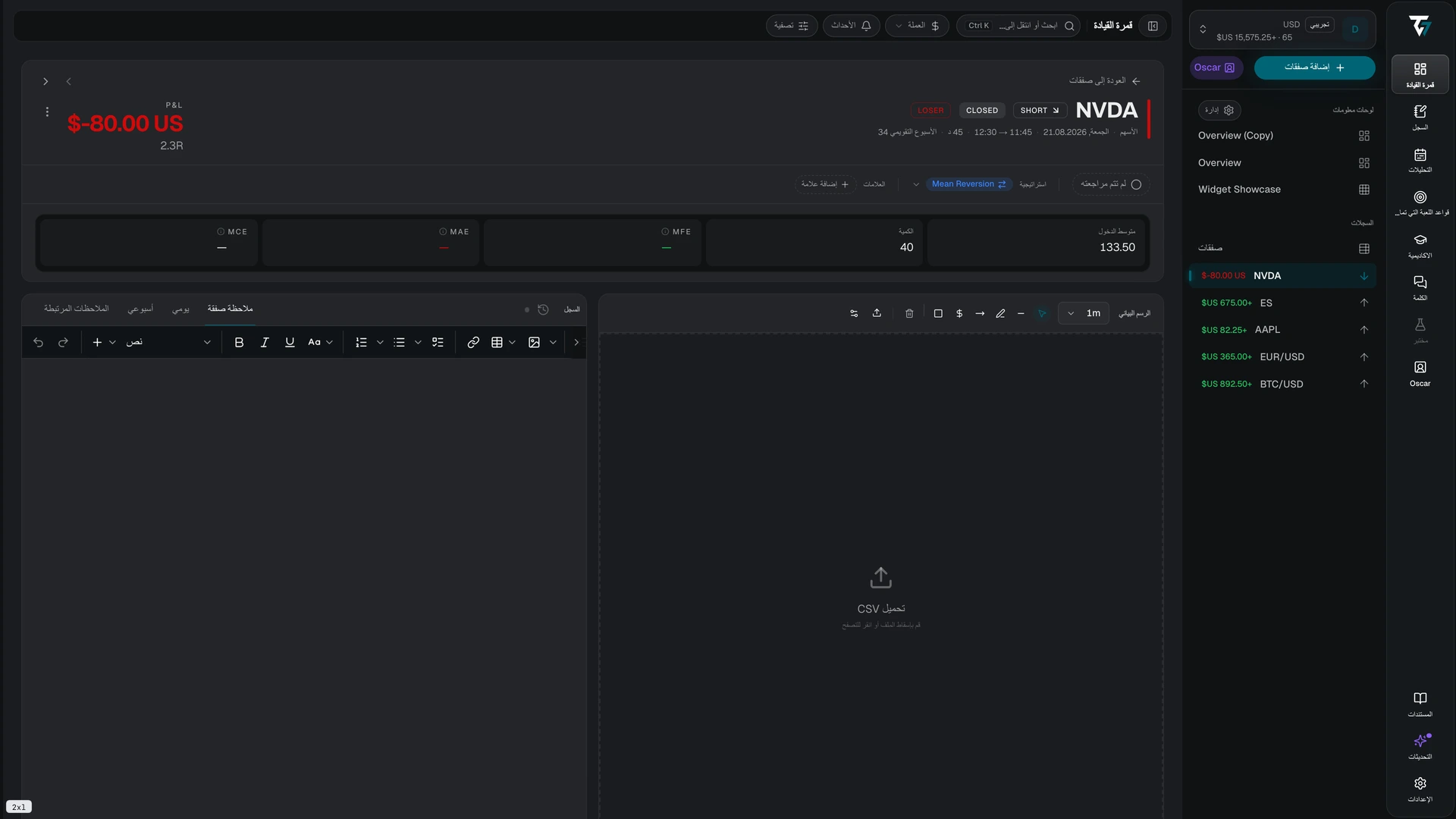Screen dimensions: 1456x819
Task: Select the AAPL trade row
Action: point(1283,330)
